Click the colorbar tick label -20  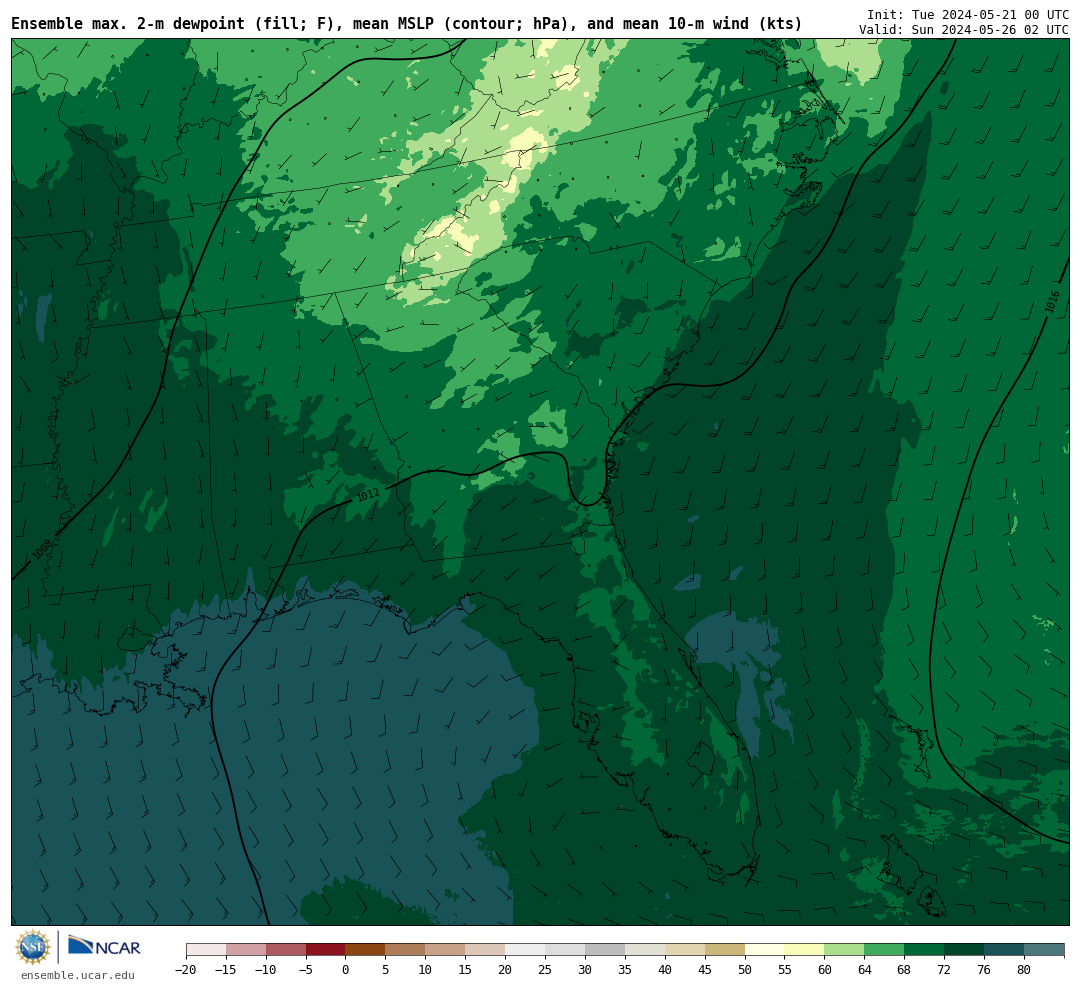pos(186,970)
